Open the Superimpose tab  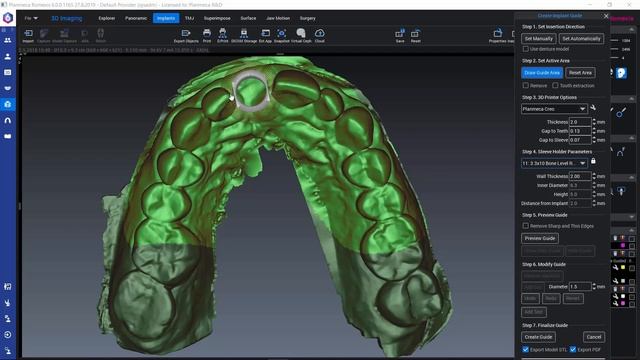[x=217, y=18]
